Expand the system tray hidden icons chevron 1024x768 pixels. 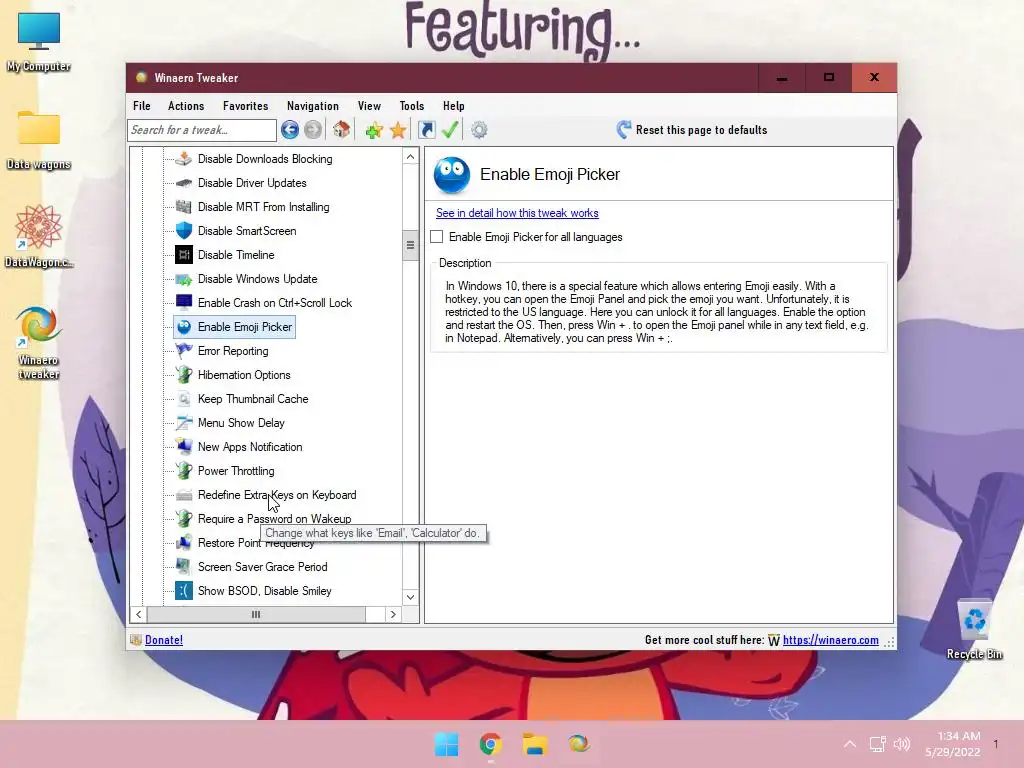click(850, 744)
